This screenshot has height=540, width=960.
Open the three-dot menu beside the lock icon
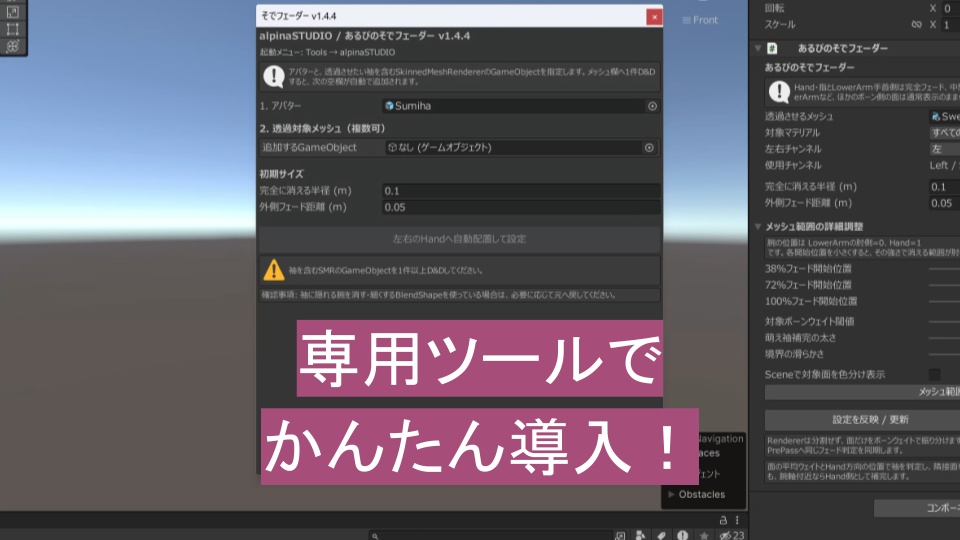tap(737, 520)
